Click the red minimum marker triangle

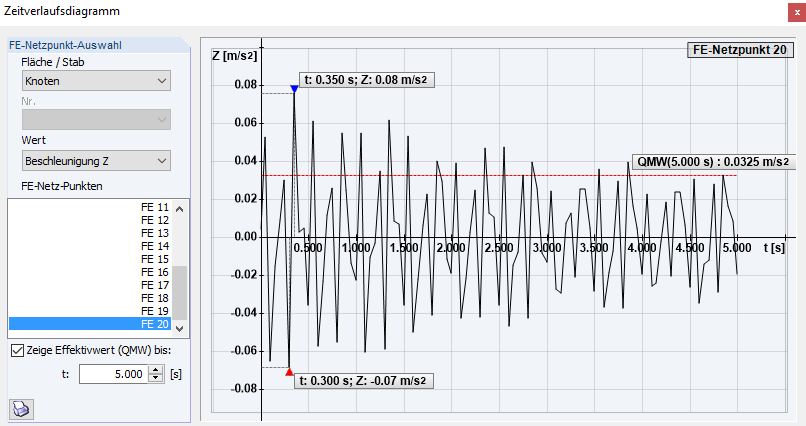click(x=289, y=372)
